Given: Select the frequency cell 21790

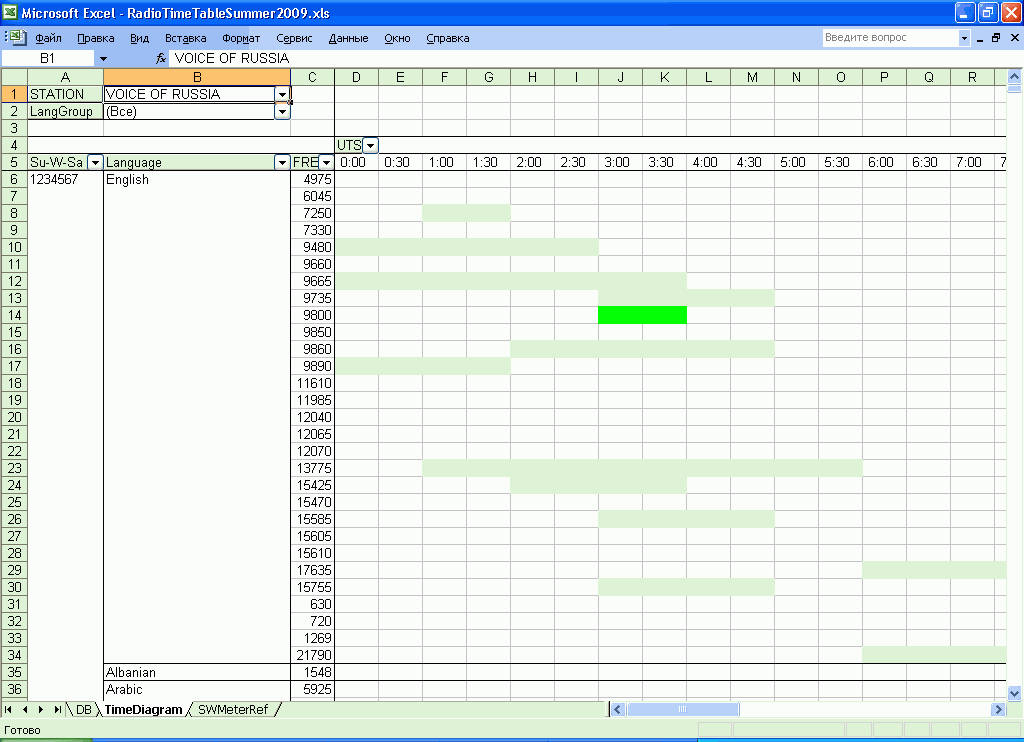Looking at the screenshot, I should click(312, 654).
